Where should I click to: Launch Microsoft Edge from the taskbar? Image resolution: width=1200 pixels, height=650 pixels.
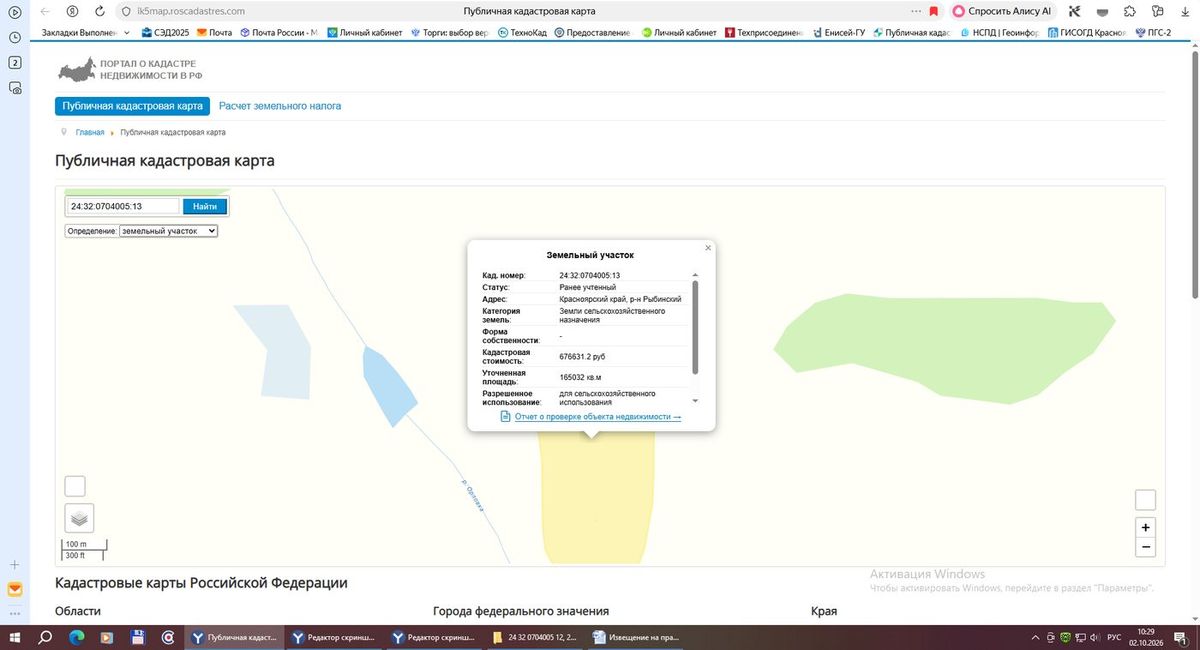point(76,637)
